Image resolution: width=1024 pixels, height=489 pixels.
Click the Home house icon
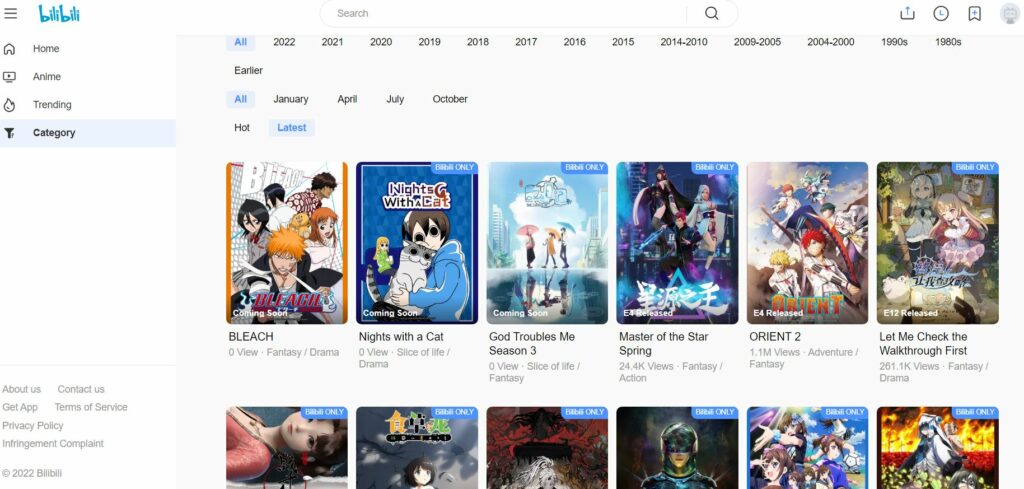click(9, 49)
